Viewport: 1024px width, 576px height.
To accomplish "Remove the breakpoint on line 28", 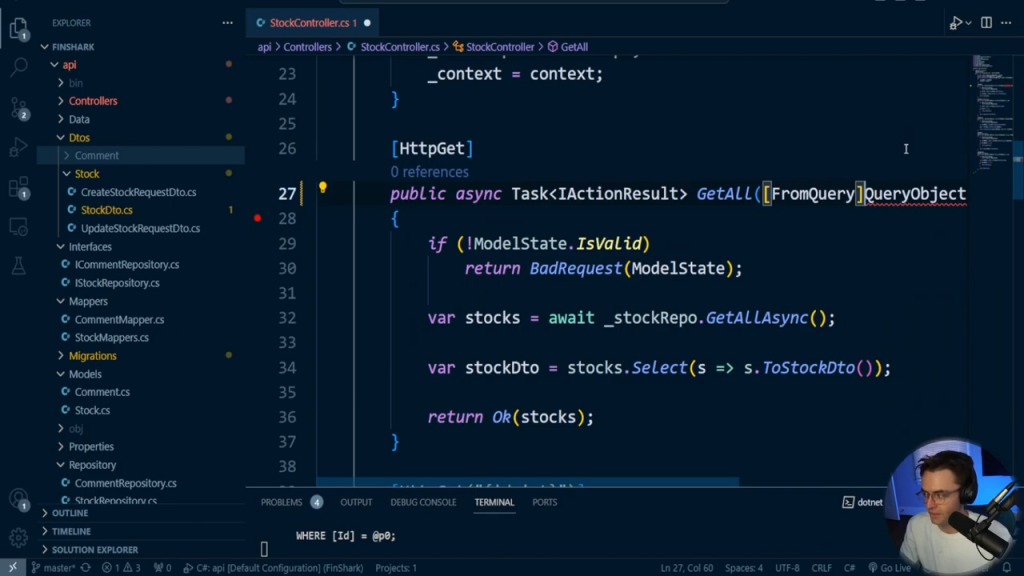I will click(258, 218).
